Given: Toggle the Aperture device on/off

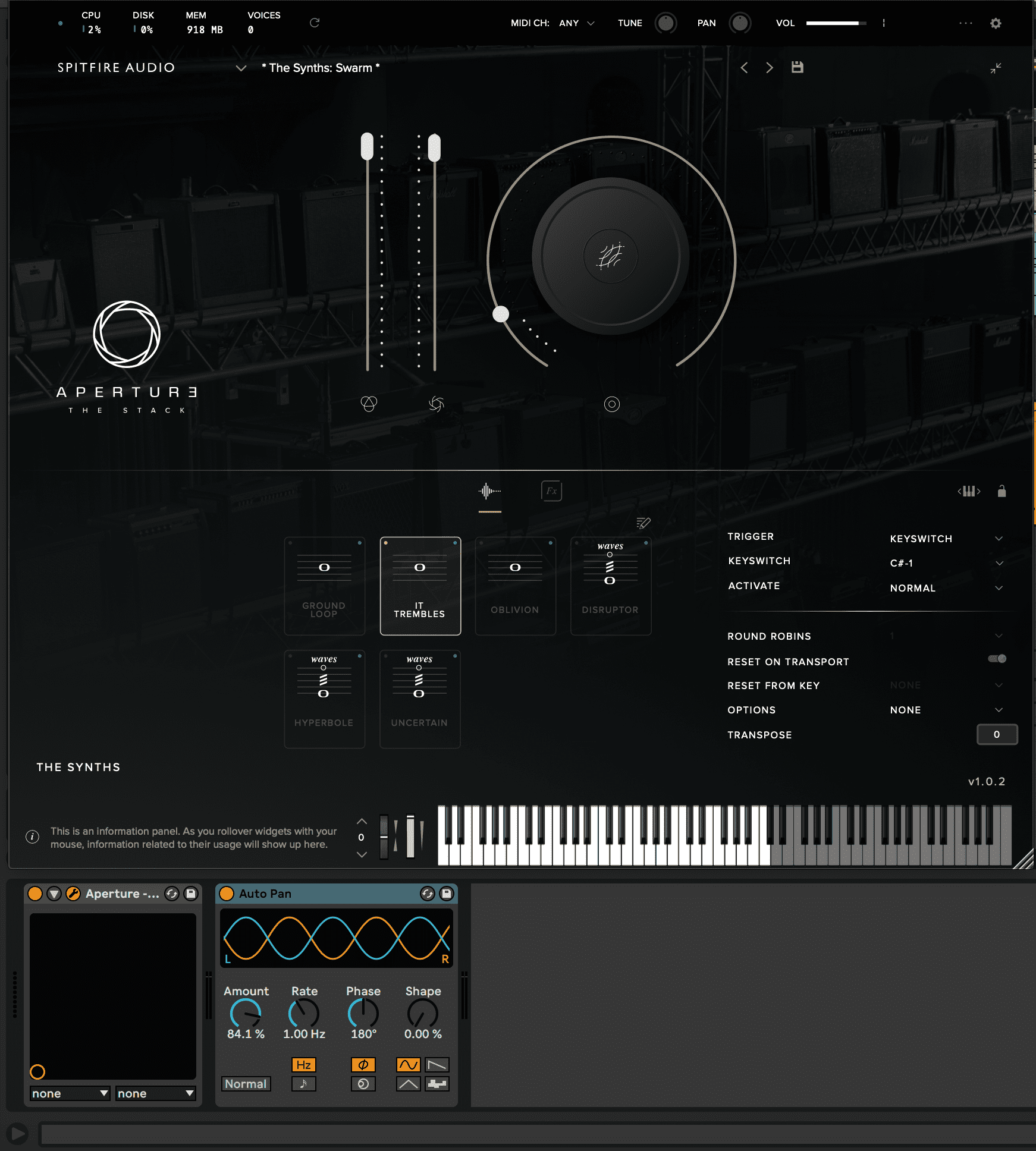Looking at the screenshot, I should click(x=35, y=894).
